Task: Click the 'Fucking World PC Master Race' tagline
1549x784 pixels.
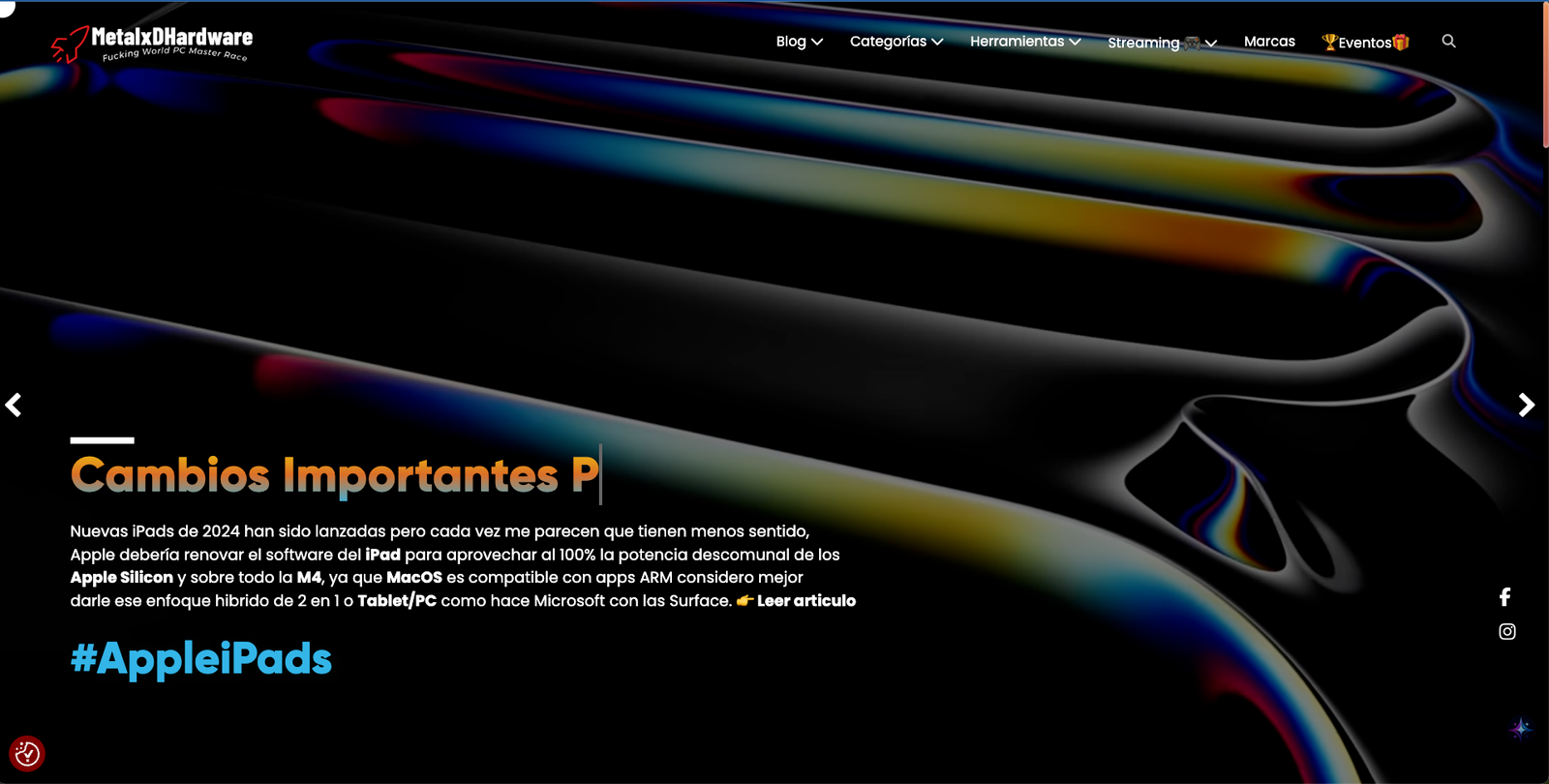Action: coord(175,54)
